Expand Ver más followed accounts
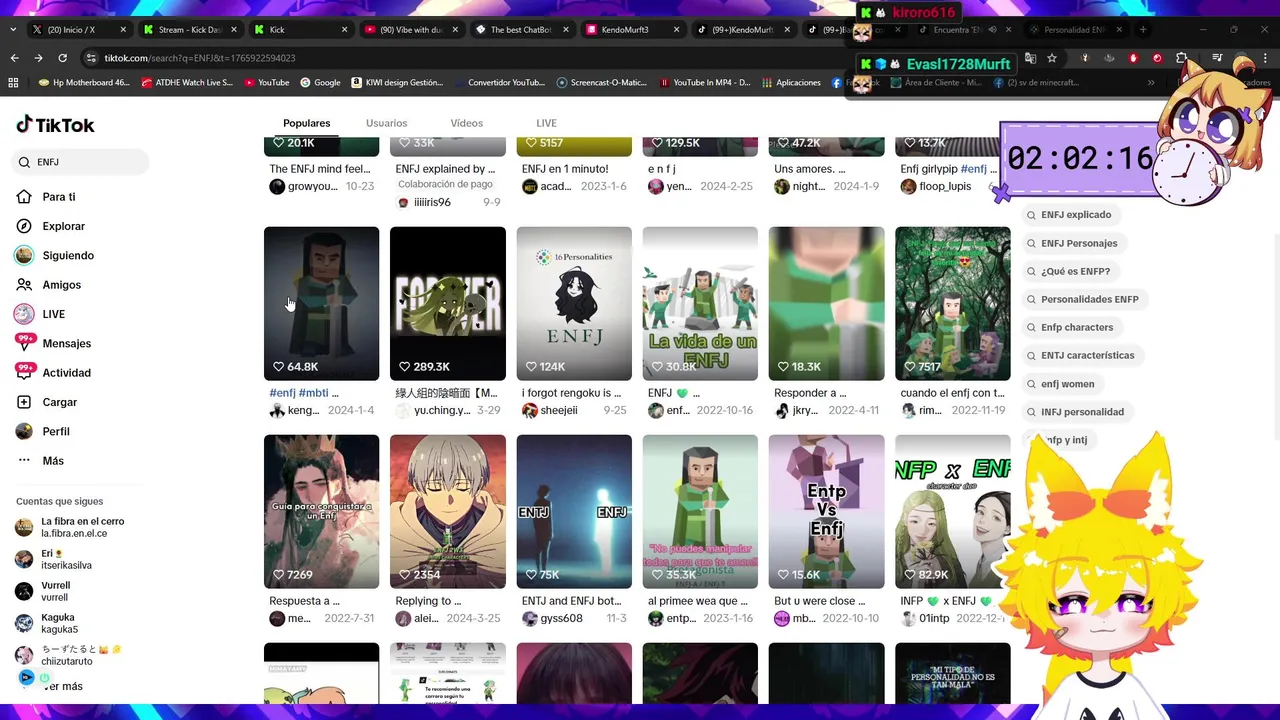This screenshot has width=1280, height=720. click(62, 686)
